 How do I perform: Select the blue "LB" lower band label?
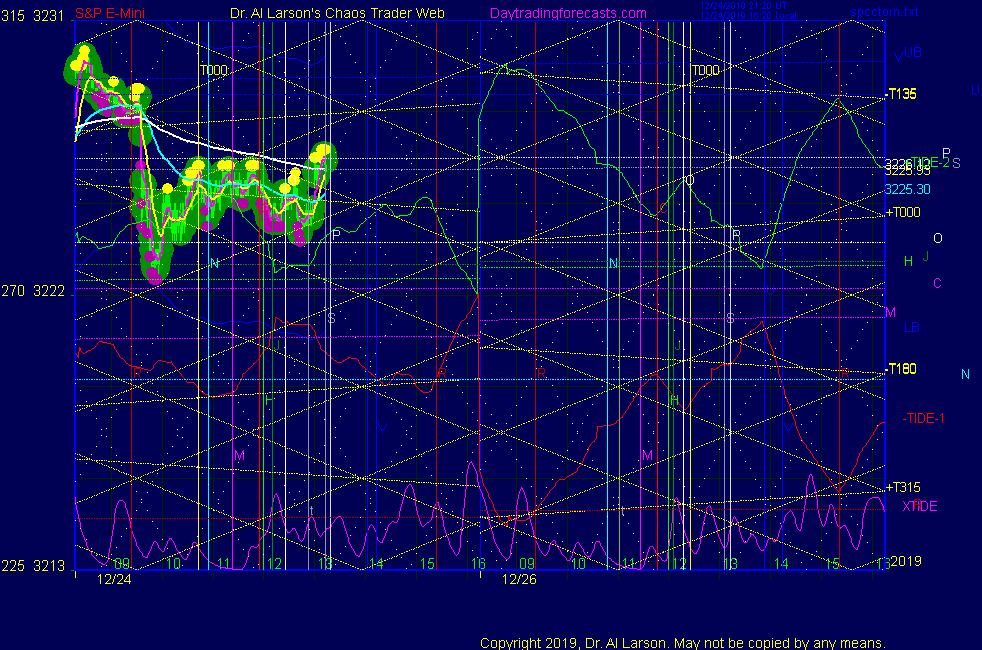click(912, 327)
